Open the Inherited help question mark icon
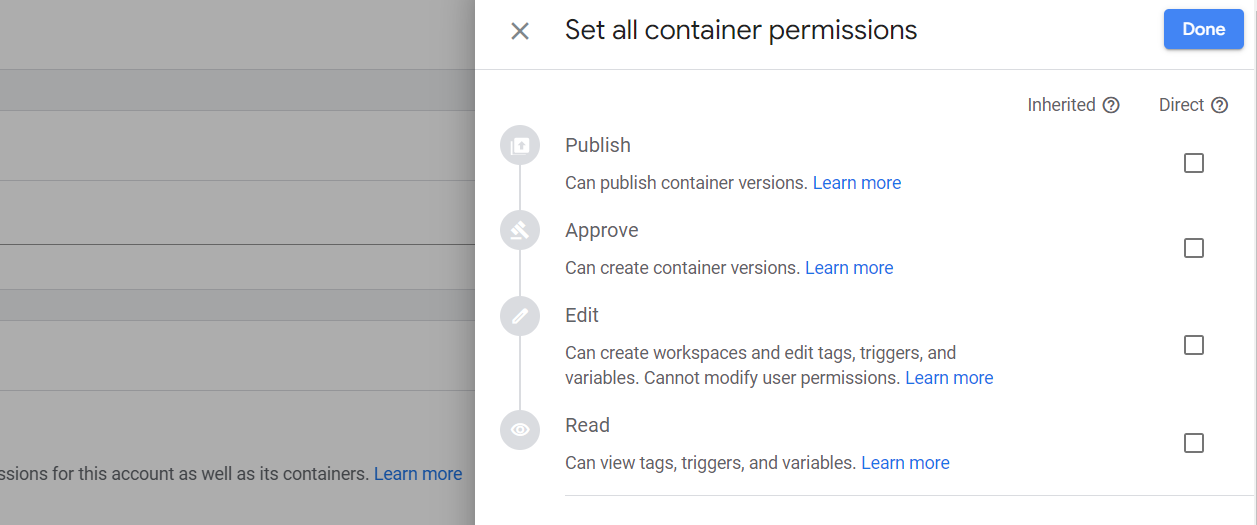 click(1111, 105)
